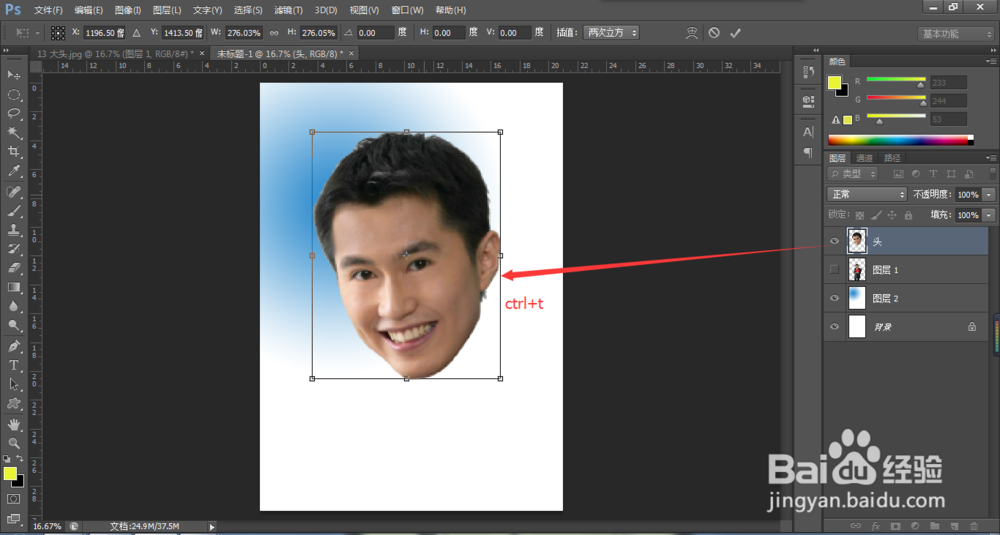Viewport: 1000px width, 535px height.
Task: Open the Layers panel flyout menu
Action: click(x=990, y=158)
